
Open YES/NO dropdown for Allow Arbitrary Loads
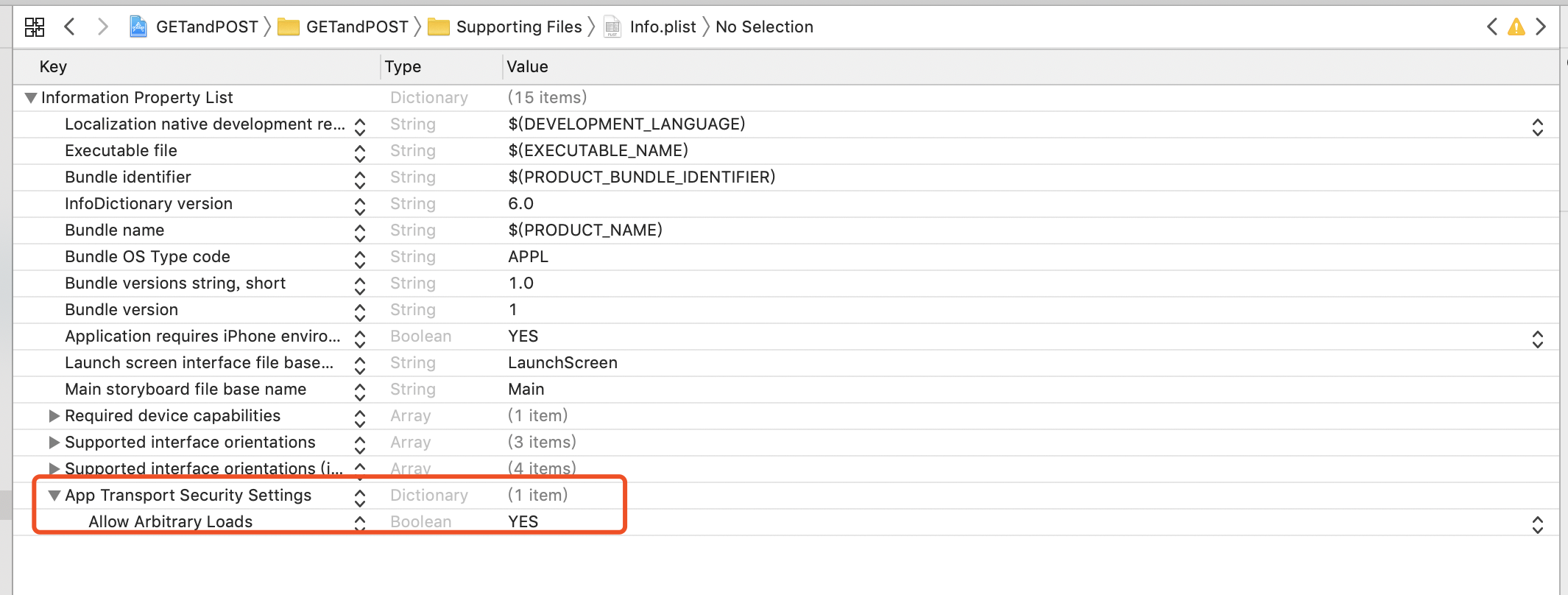click(x=1538, y=524)
